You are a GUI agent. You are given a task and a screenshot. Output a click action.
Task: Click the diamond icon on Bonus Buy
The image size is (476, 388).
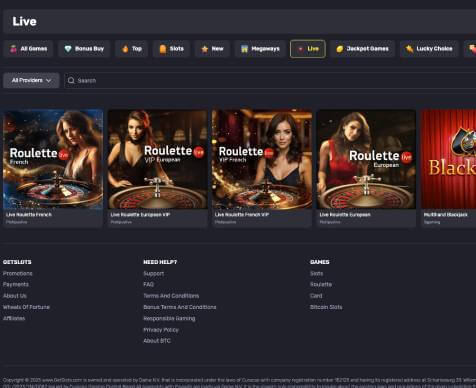click(68, 49)
